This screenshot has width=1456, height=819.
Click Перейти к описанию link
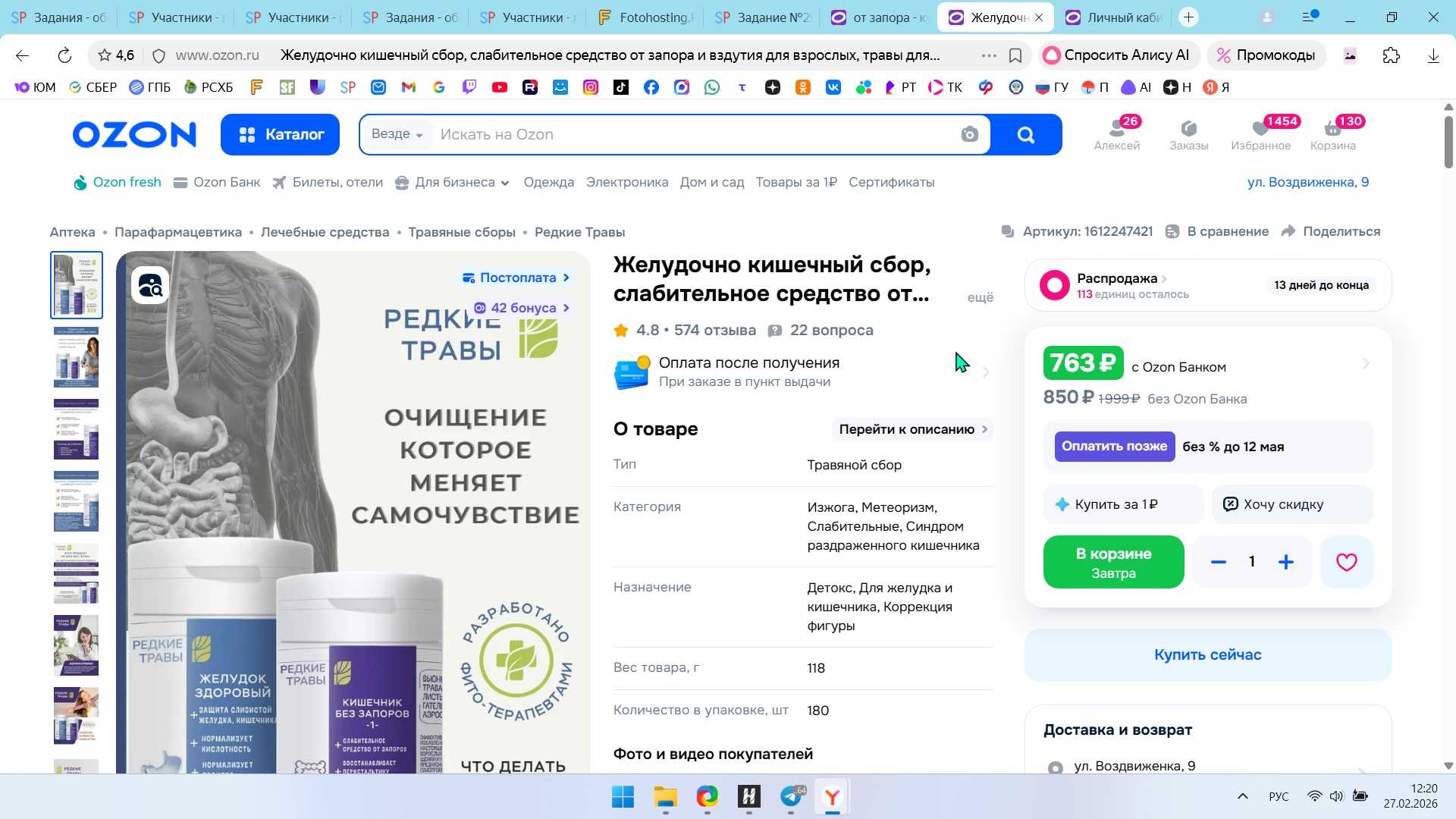coord(912,429)
